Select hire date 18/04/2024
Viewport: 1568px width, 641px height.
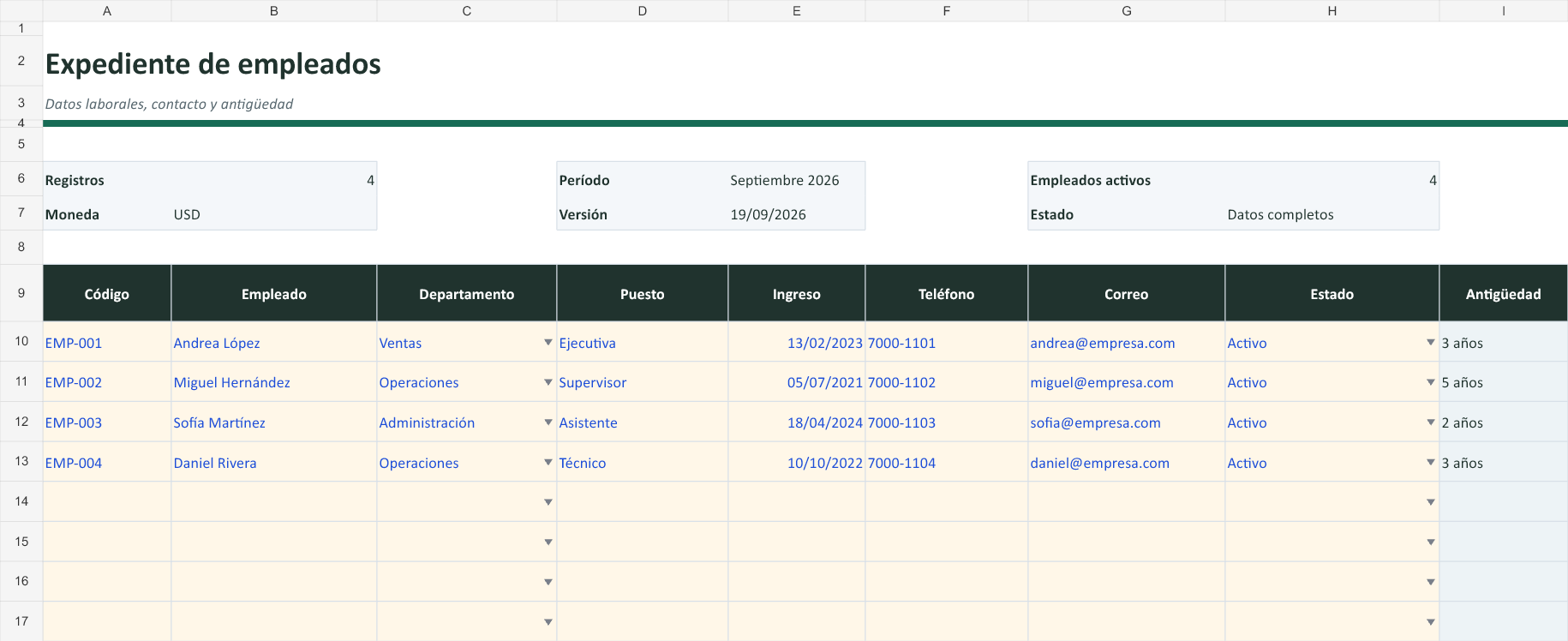tap(797, 422)
